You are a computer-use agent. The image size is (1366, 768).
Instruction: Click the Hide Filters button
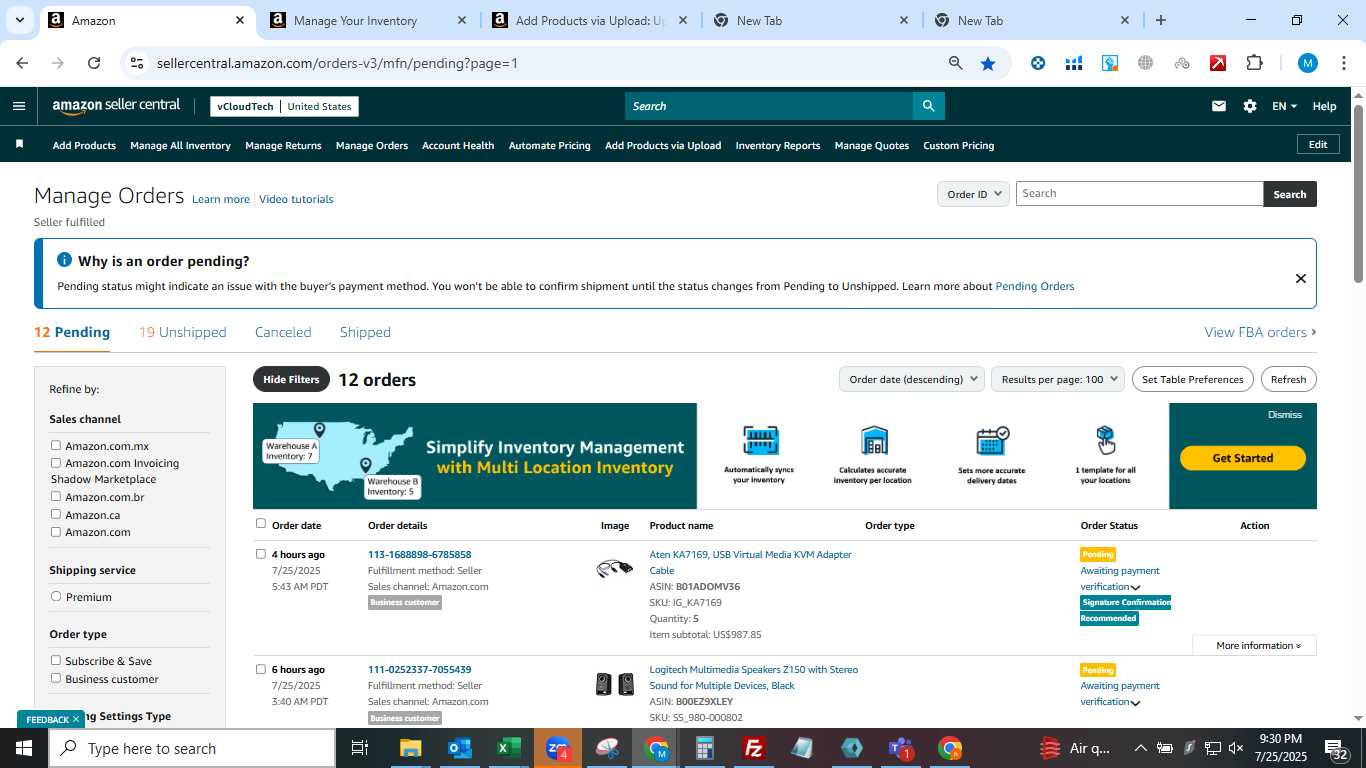pyautogui.click(x=291, y=379)
